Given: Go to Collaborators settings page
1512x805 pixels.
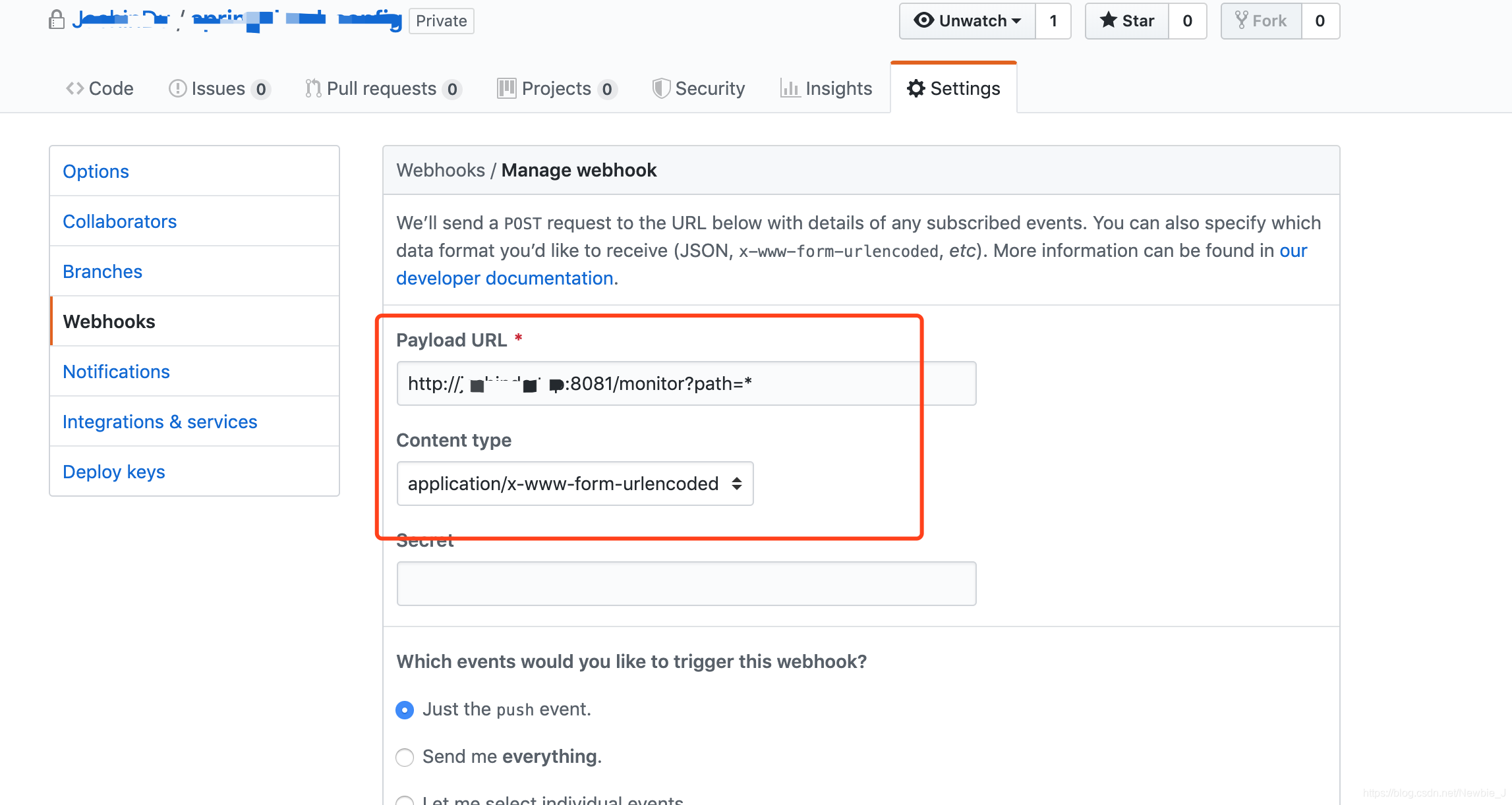Looking at the screenshot, I should [x=120, y=221].
